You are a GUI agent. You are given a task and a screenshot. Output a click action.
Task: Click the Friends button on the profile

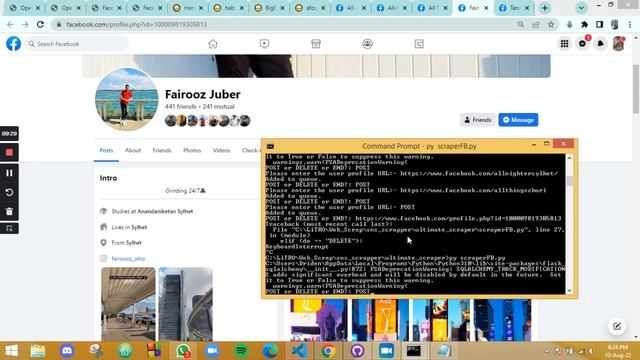point(478,120)
